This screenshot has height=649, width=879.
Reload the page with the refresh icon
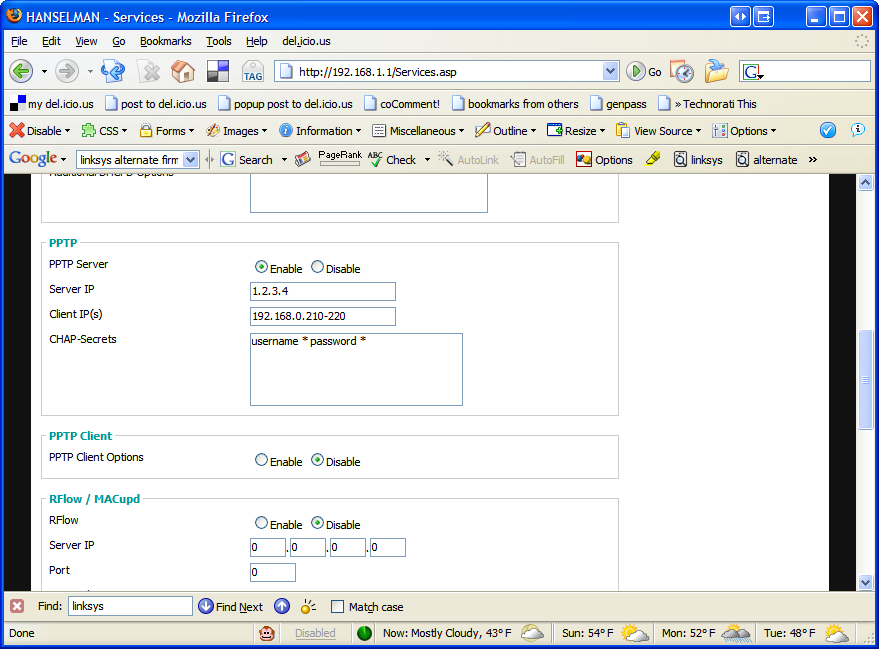[113, 71]
